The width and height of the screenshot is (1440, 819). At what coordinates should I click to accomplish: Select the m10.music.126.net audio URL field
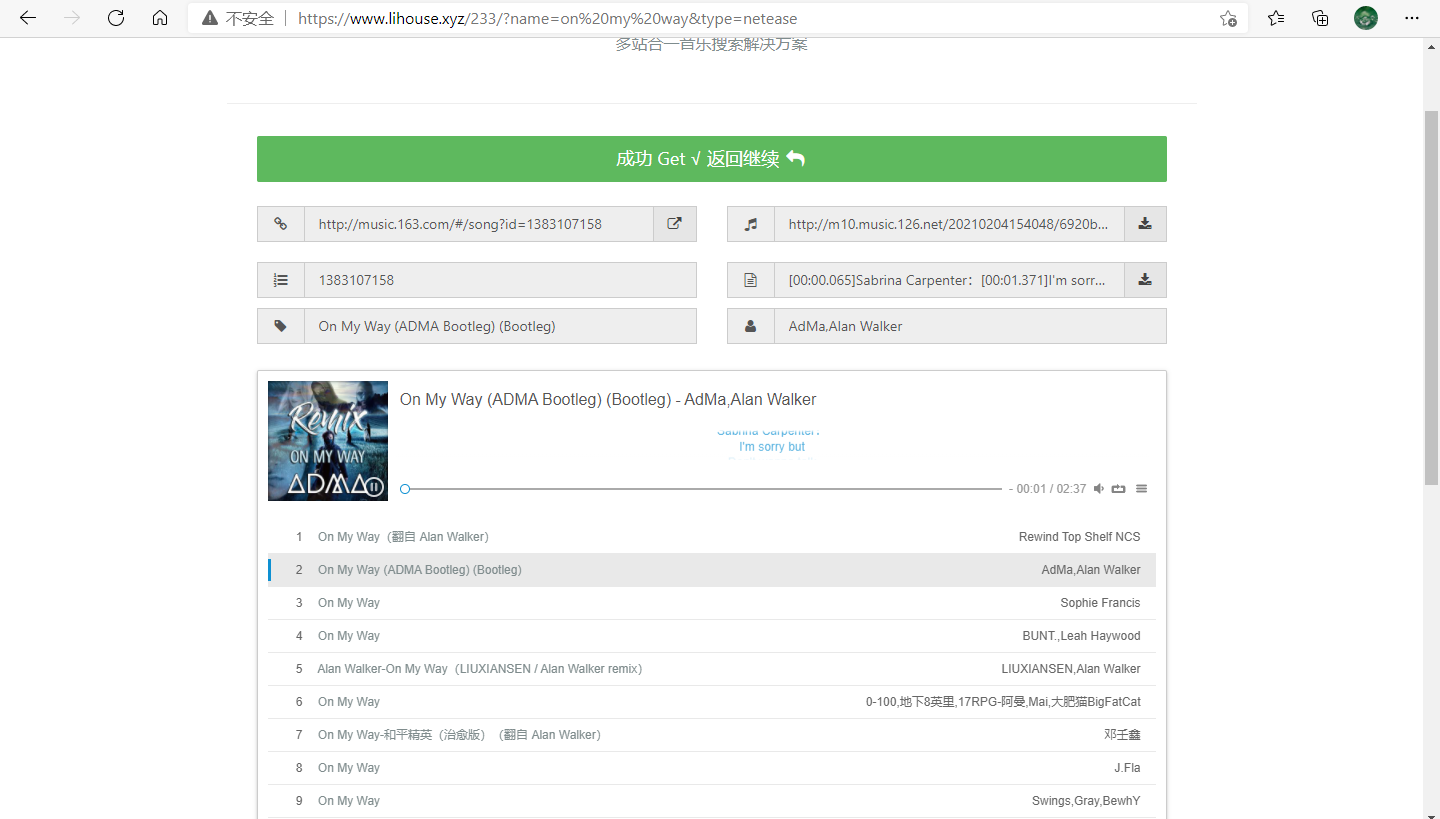[949, 224]
